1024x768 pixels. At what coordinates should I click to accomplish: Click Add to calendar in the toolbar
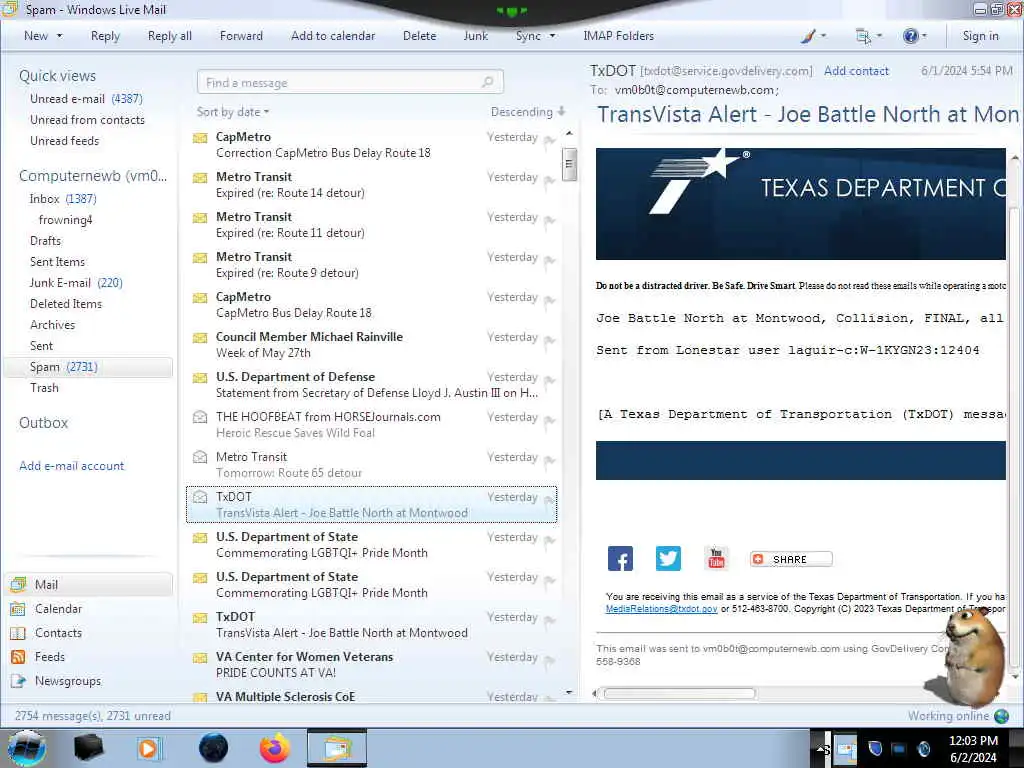click(333, 36)
